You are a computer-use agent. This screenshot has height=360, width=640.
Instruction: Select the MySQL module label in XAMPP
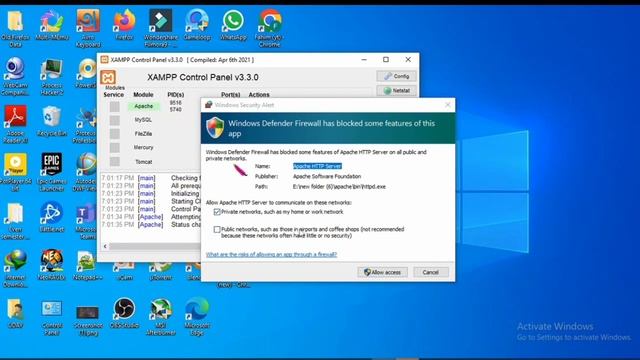[x=143, y=120]
